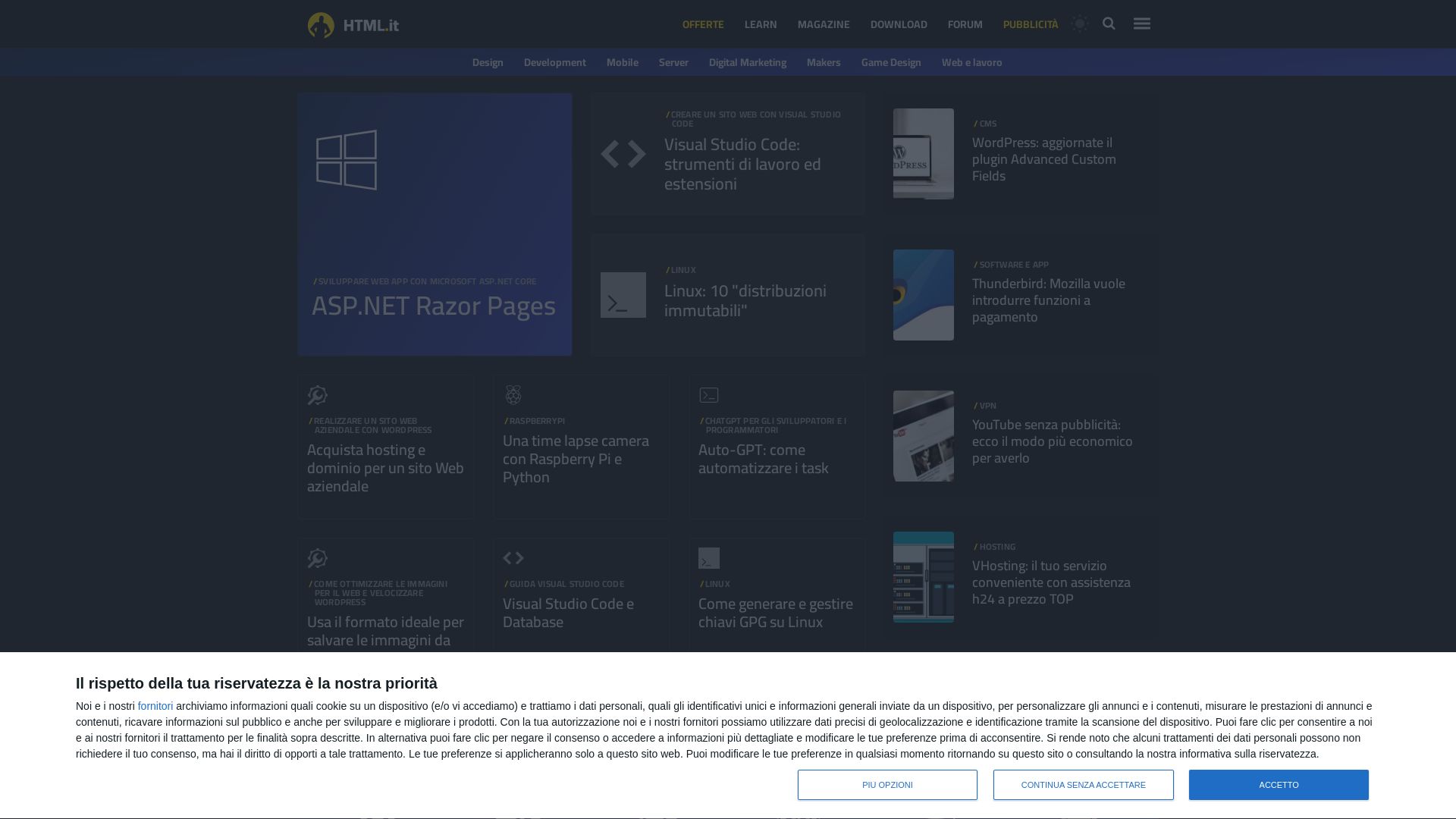Open the LEARN menu item
The height and width of the screenshot is (819, 1456).
coord(761,24)
